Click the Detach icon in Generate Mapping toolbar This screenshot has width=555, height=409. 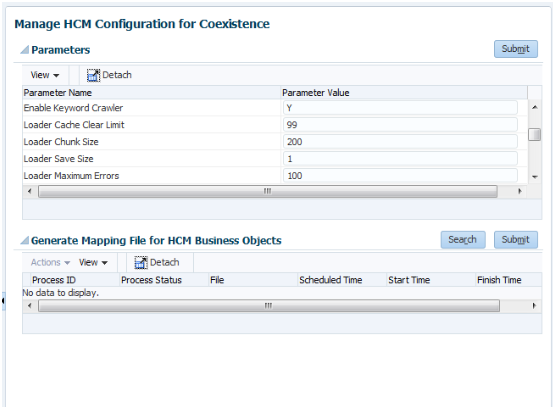141,263
